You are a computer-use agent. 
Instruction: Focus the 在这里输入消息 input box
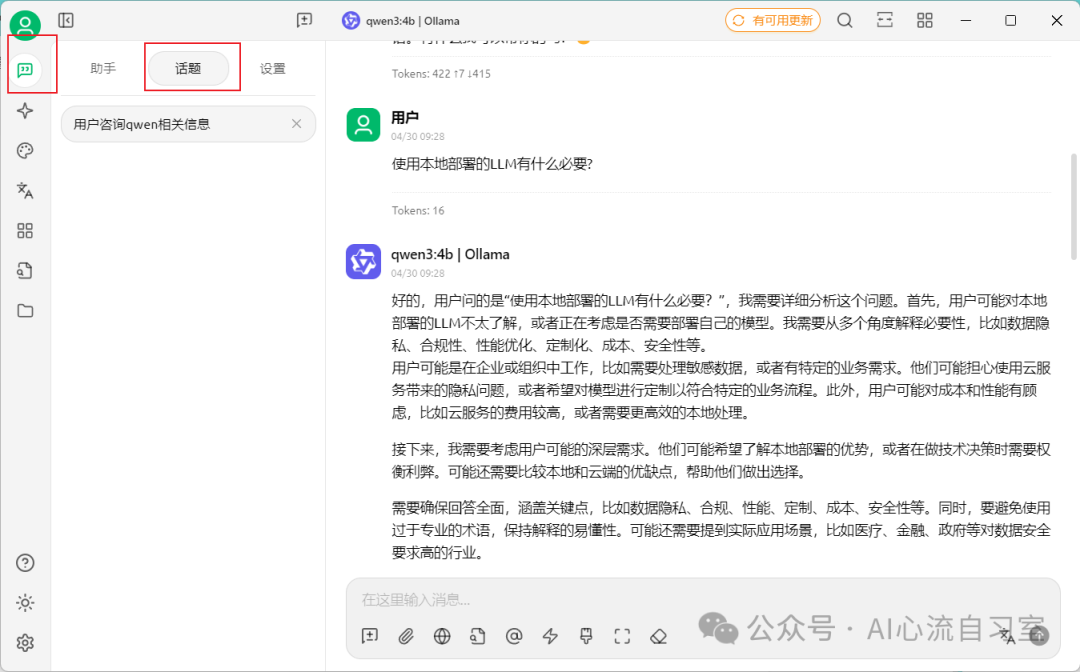pyautogui.click(x=703, y=600)
